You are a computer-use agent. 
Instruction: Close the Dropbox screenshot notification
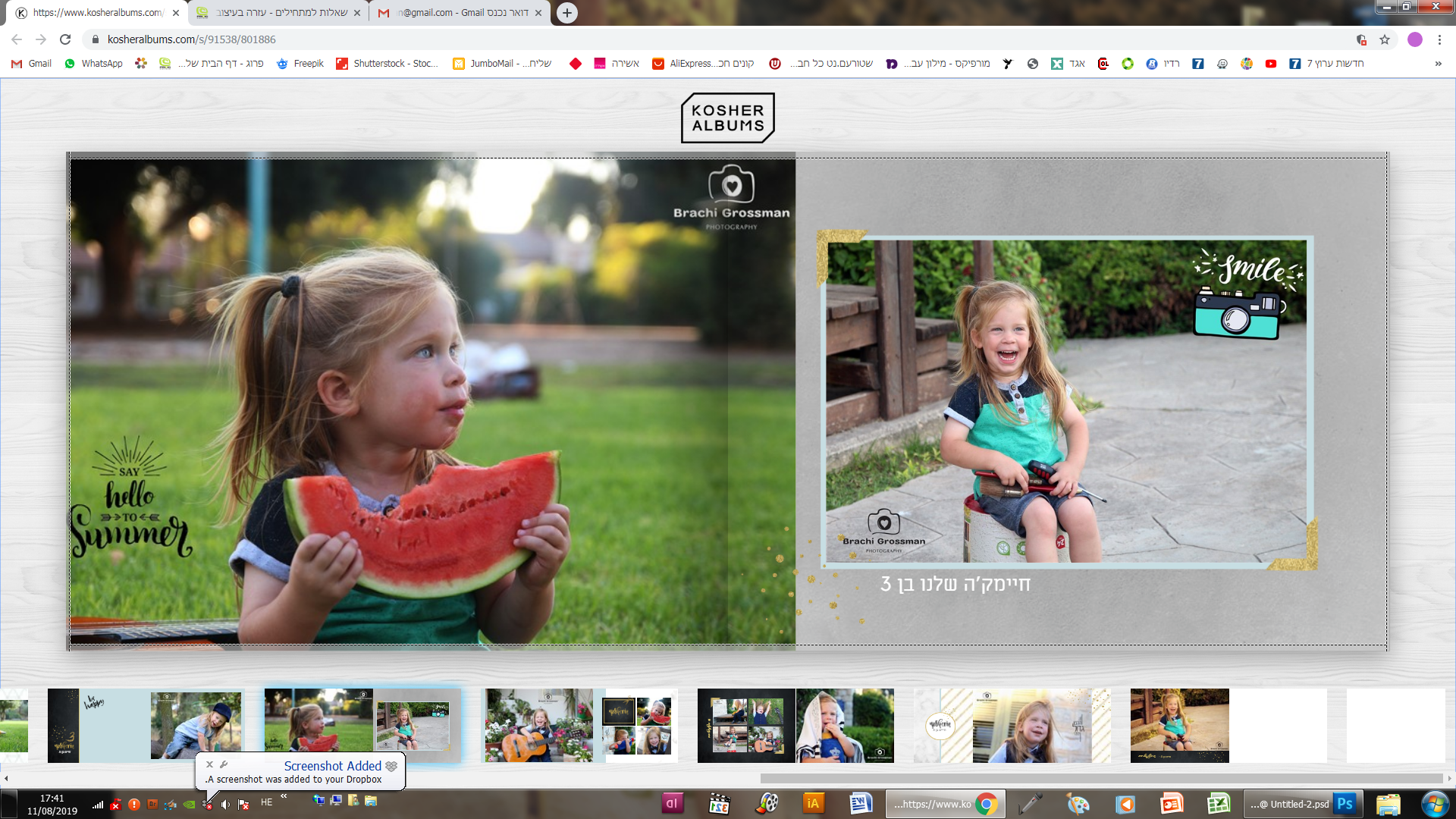(x=210, y=764)
